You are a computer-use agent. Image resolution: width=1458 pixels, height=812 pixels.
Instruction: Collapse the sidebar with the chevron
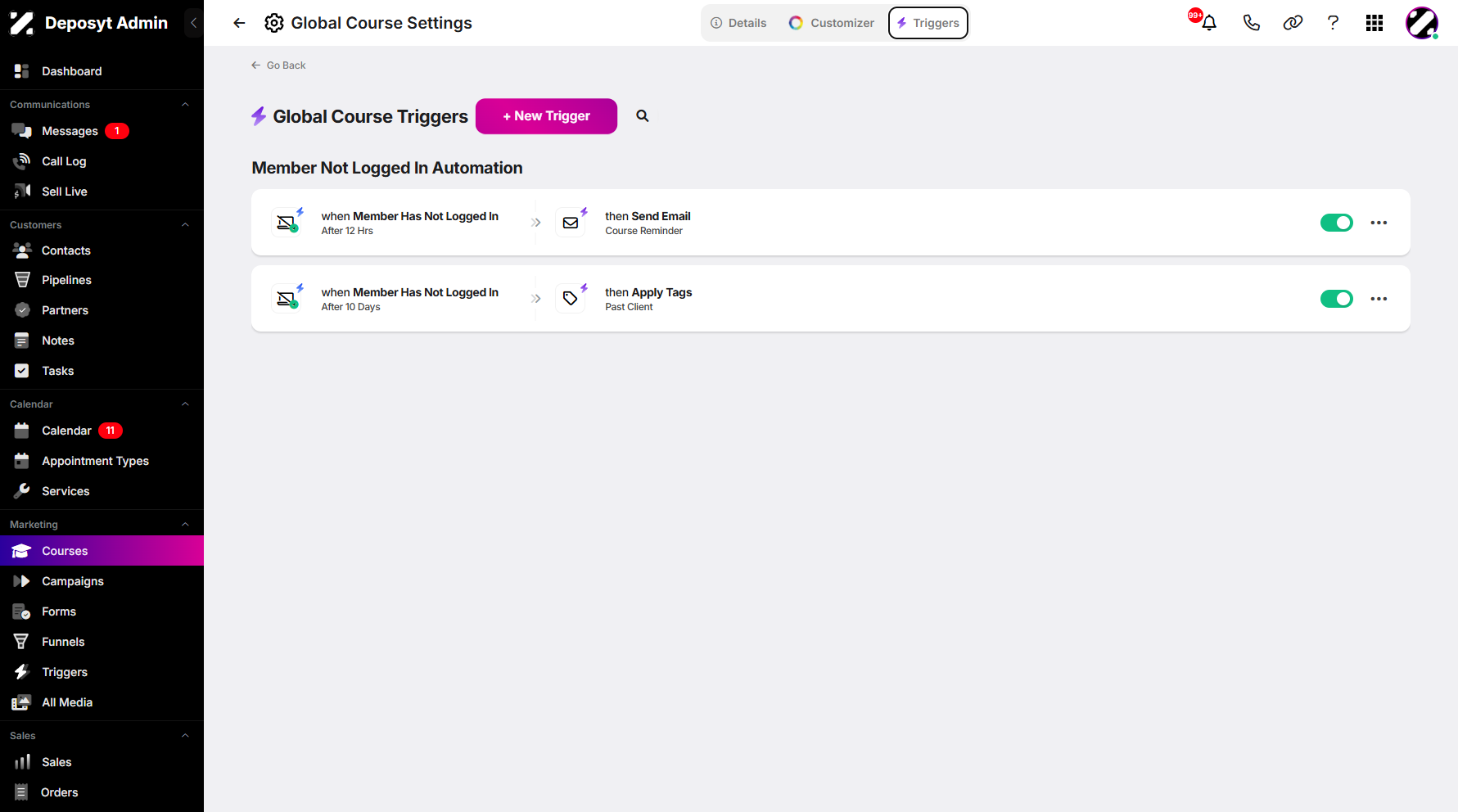(193, 23)
